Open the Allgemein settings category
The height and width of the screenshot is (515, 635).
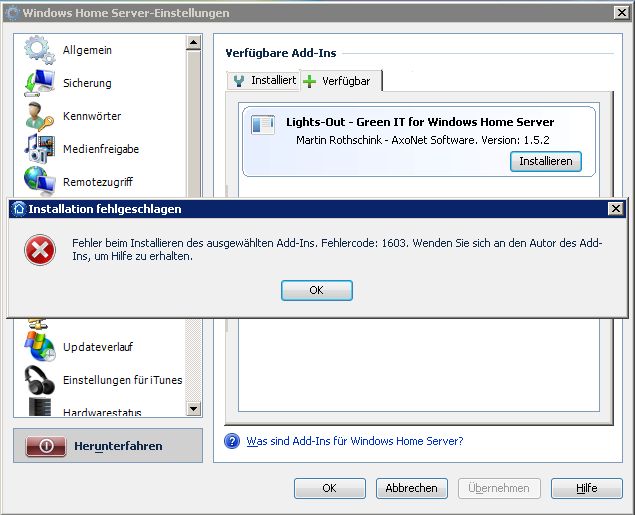(x=87, y=50)
